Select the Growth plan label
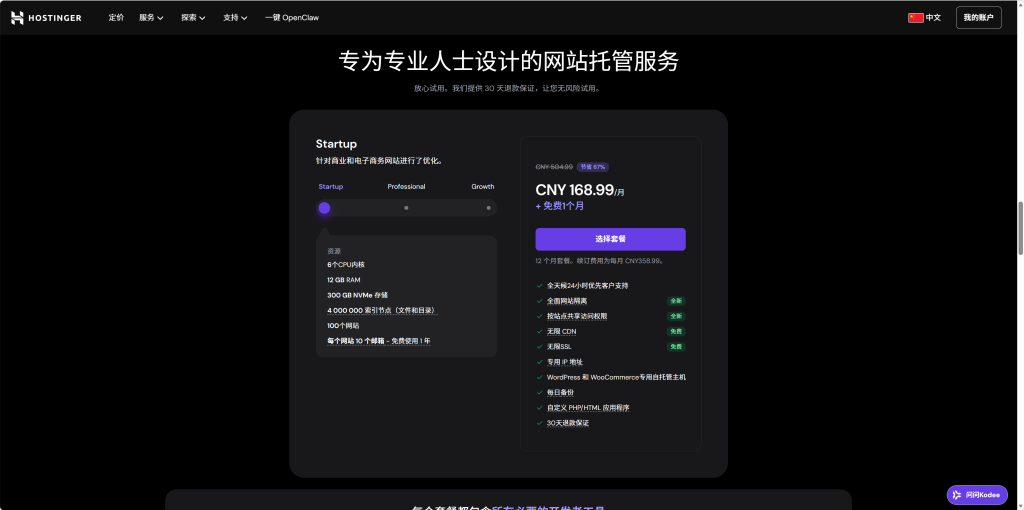The width and height of the screenshot is (1024, 510). point(483,187)
